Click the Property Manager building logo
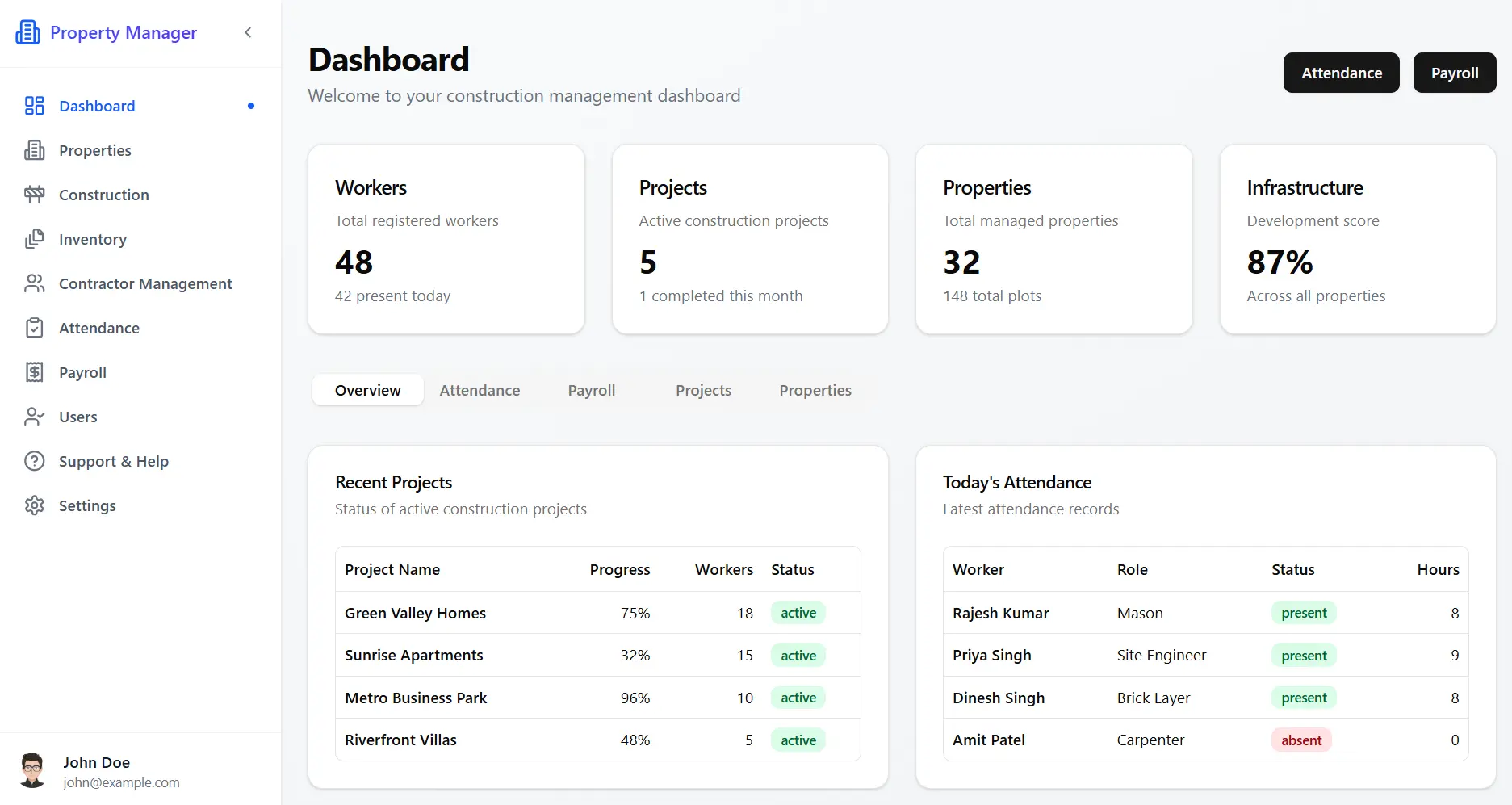The width and height of the screenshot is (1512, 805). point(27,31)
